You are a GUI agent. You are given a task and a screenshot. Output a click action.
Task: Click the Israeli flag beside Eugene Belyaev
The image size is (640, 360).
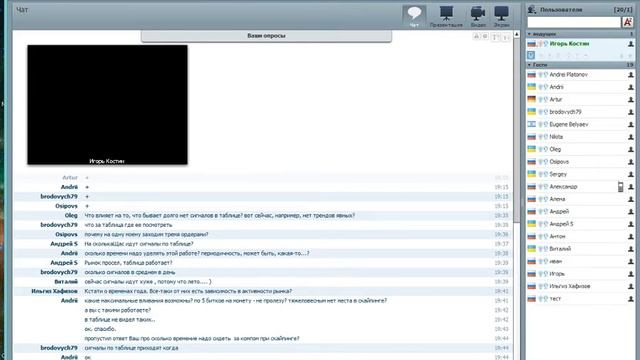tap(531, 124)
